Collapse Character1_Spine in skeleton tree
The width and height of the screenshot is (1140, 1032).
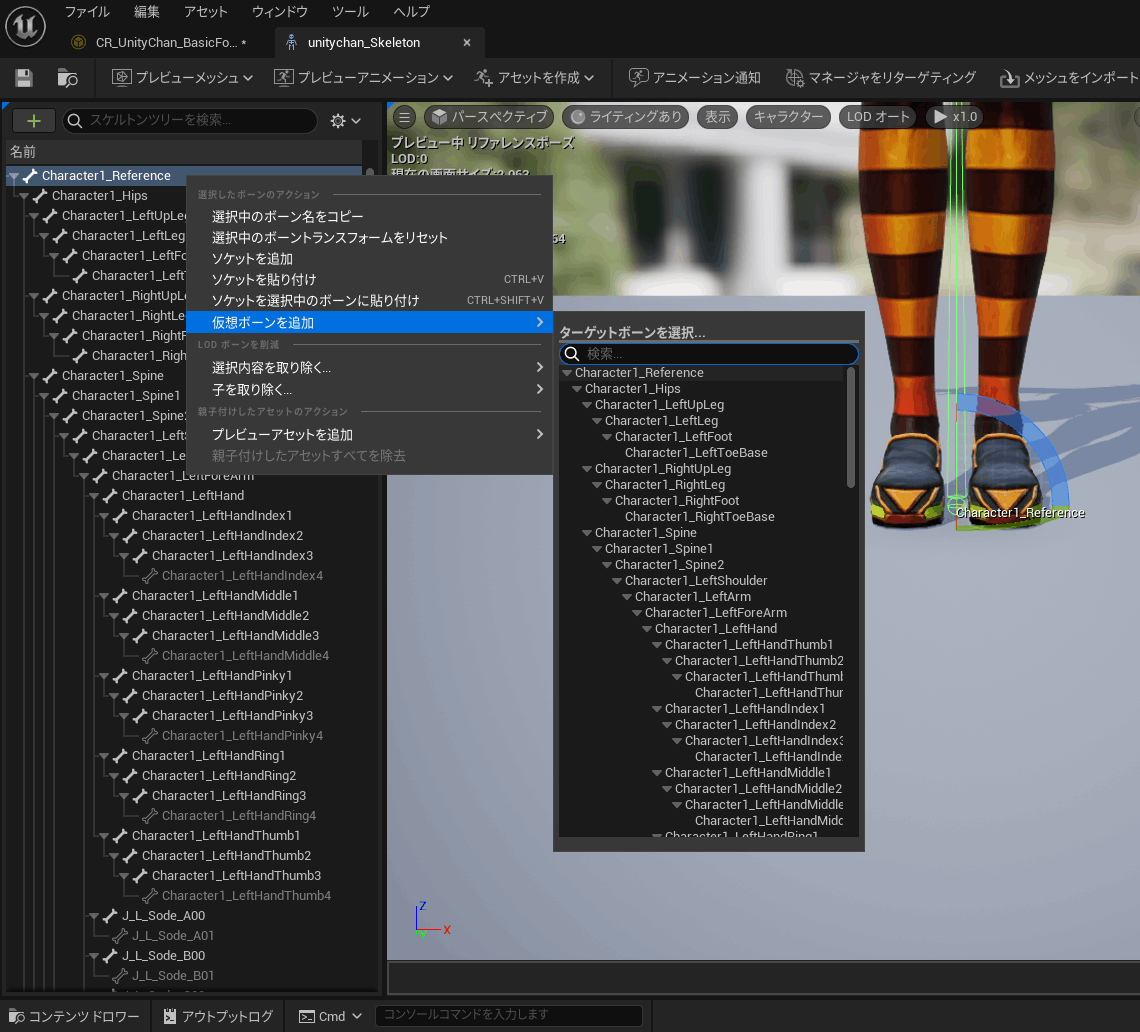coord(33,376)
